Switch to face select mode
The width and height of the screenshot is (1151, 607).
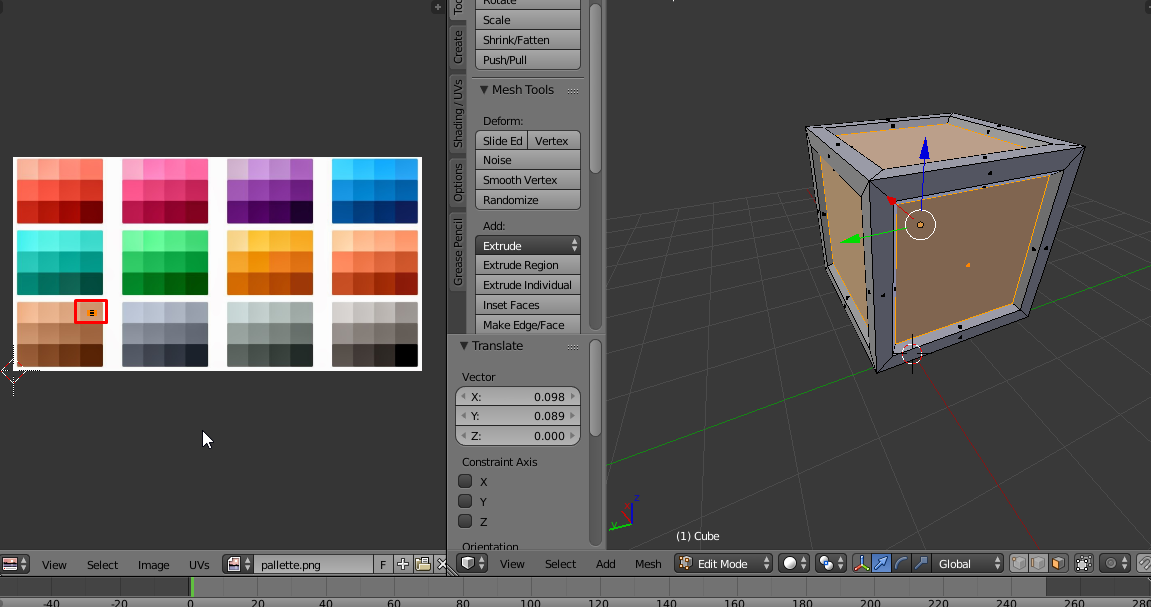[x=1058, y=563]
